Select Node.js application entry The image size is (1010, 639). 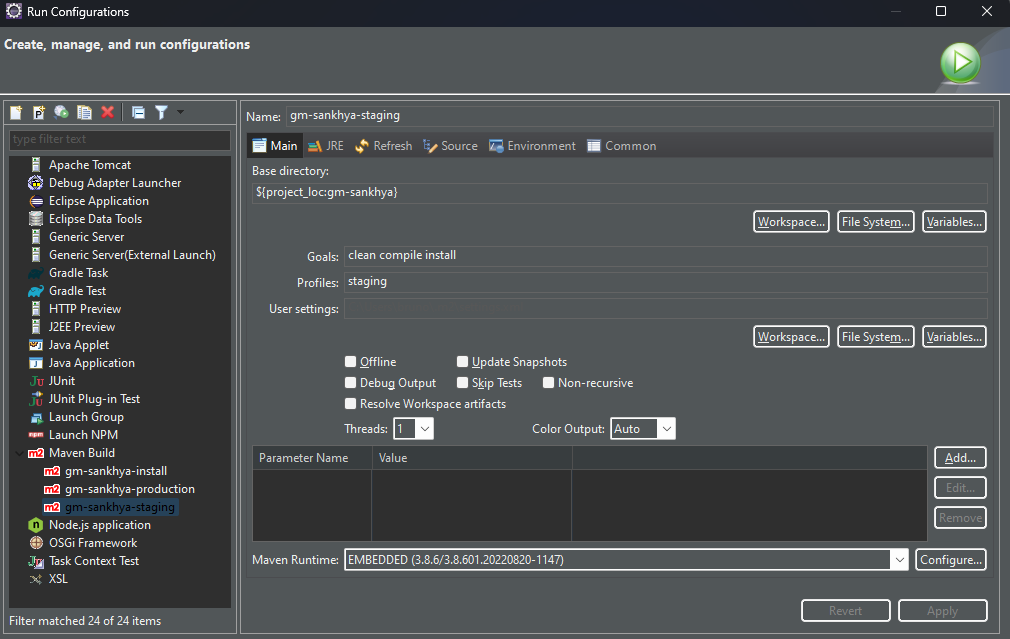coord(100,525)
